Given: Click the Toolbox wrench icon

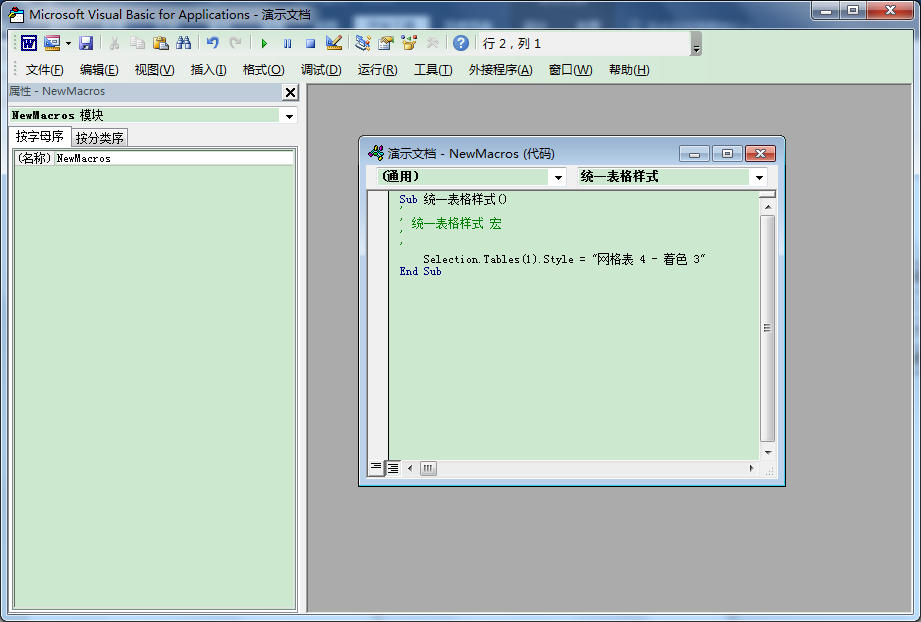Looking at the screenshot, I should (432, 43).
